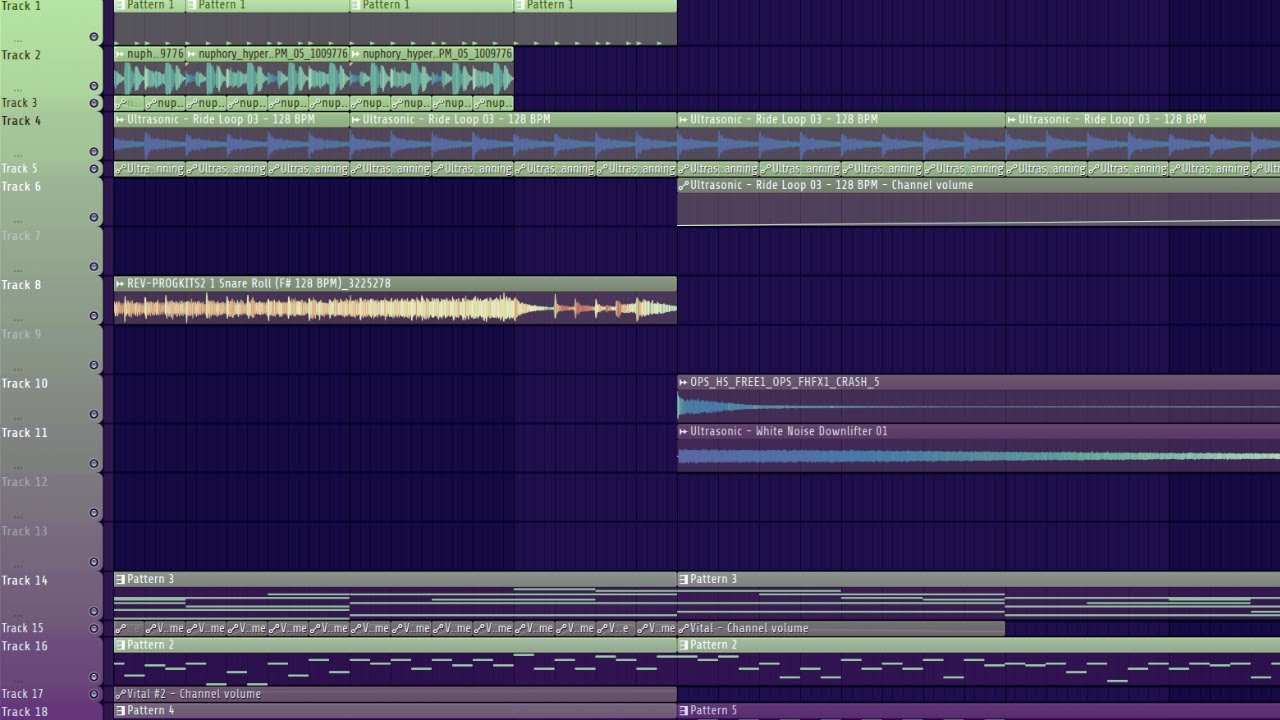Toggle Track 15 mute dot
This screenshot has height=720, width=1280.
(94, 628)
